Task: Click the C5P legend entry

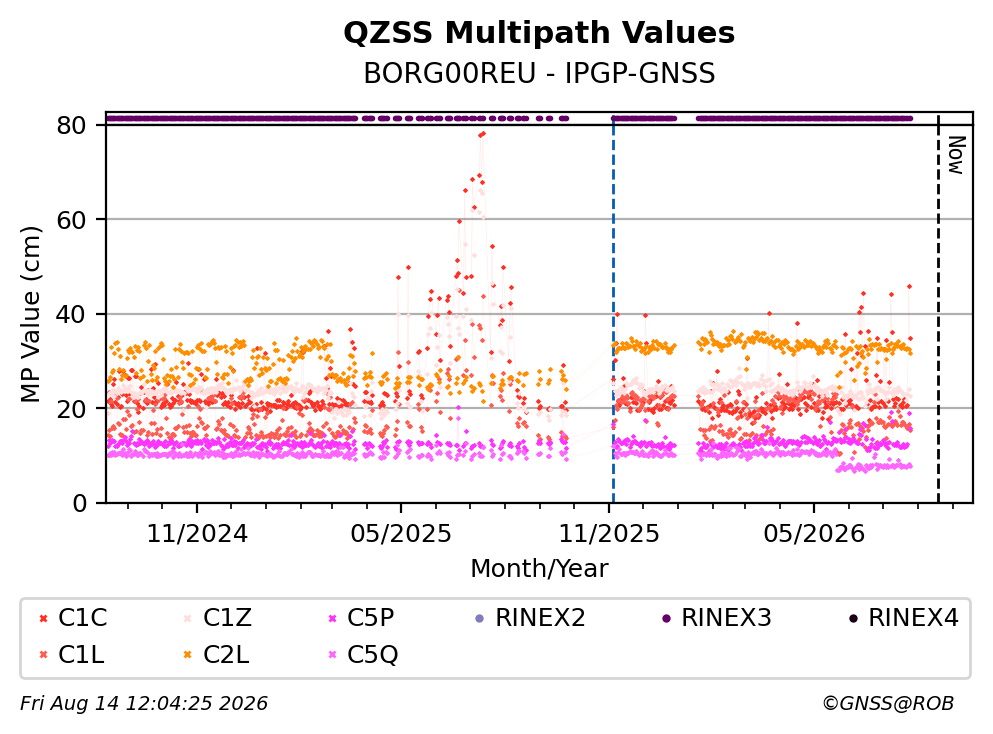Action: (361, 617)
